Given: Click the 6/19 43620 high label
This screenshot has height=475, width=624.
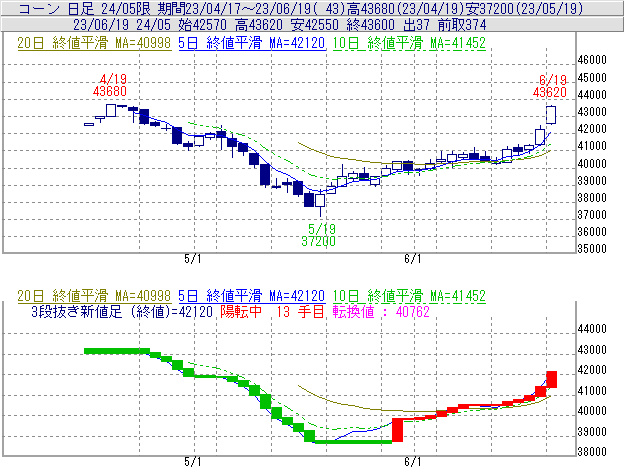Looking at the screenshot, I should (x=550, y=86).
